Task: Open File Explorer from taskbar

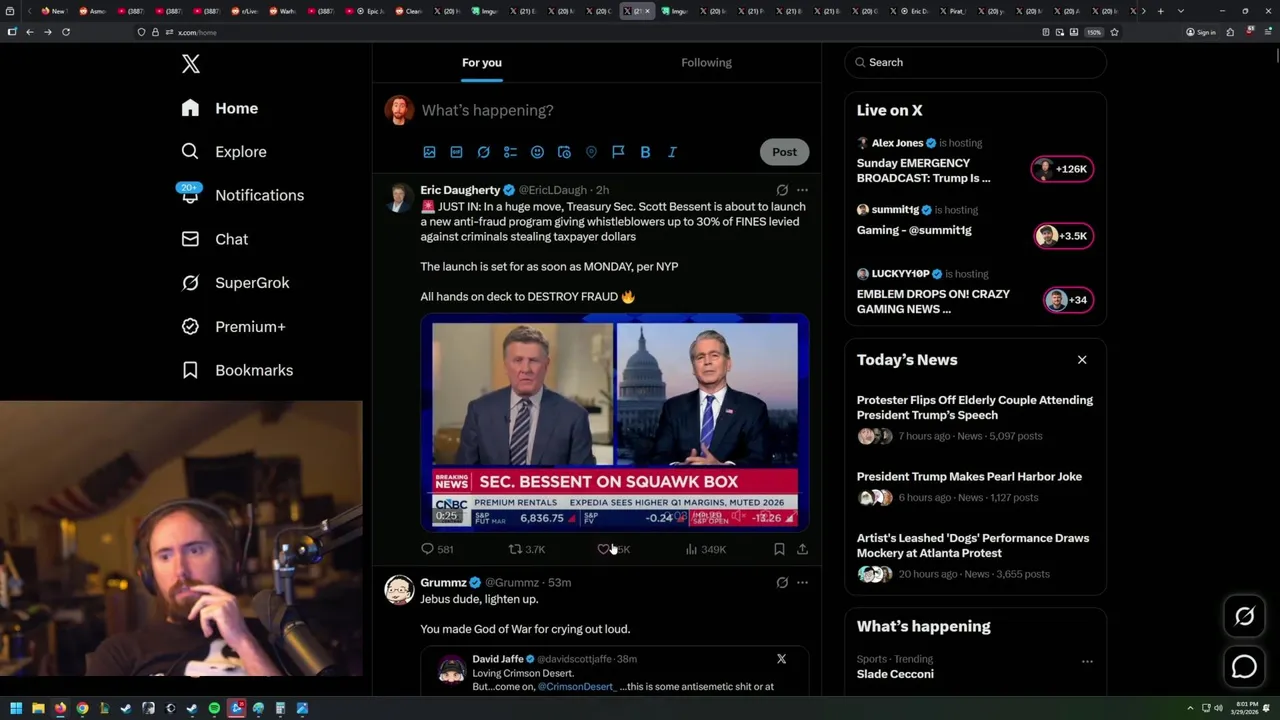Action: pyautogui.click(x=38, y=708)
